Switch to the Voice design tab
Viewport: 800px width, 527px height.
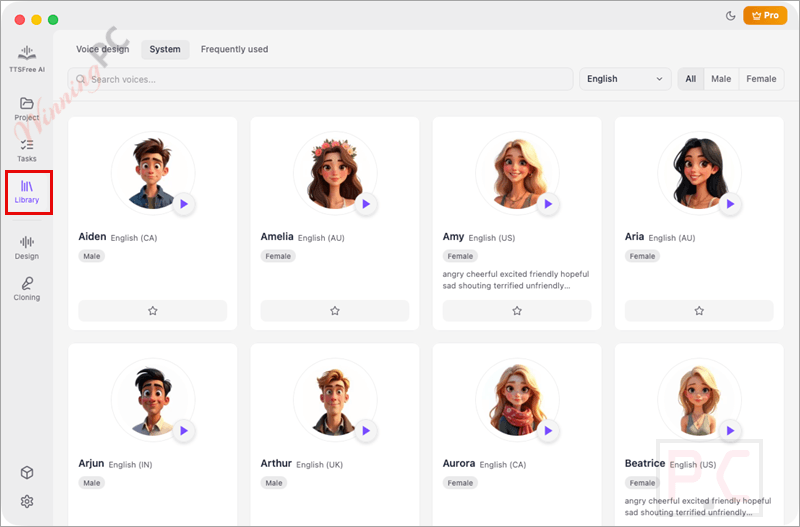coord(103,49)
